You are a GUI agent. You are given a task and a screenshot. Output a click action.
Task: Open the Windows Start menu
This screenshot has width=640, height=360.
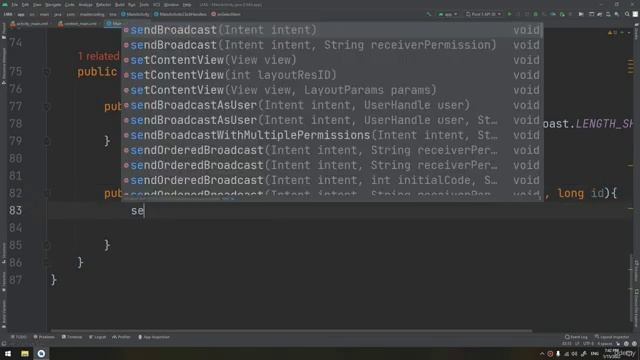pos(8,353)
